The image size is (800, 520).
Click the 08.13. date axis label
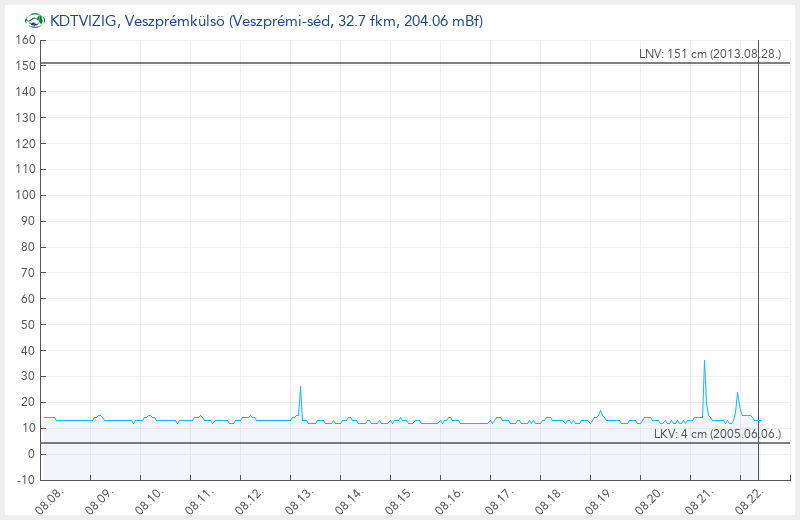[300, 500]
